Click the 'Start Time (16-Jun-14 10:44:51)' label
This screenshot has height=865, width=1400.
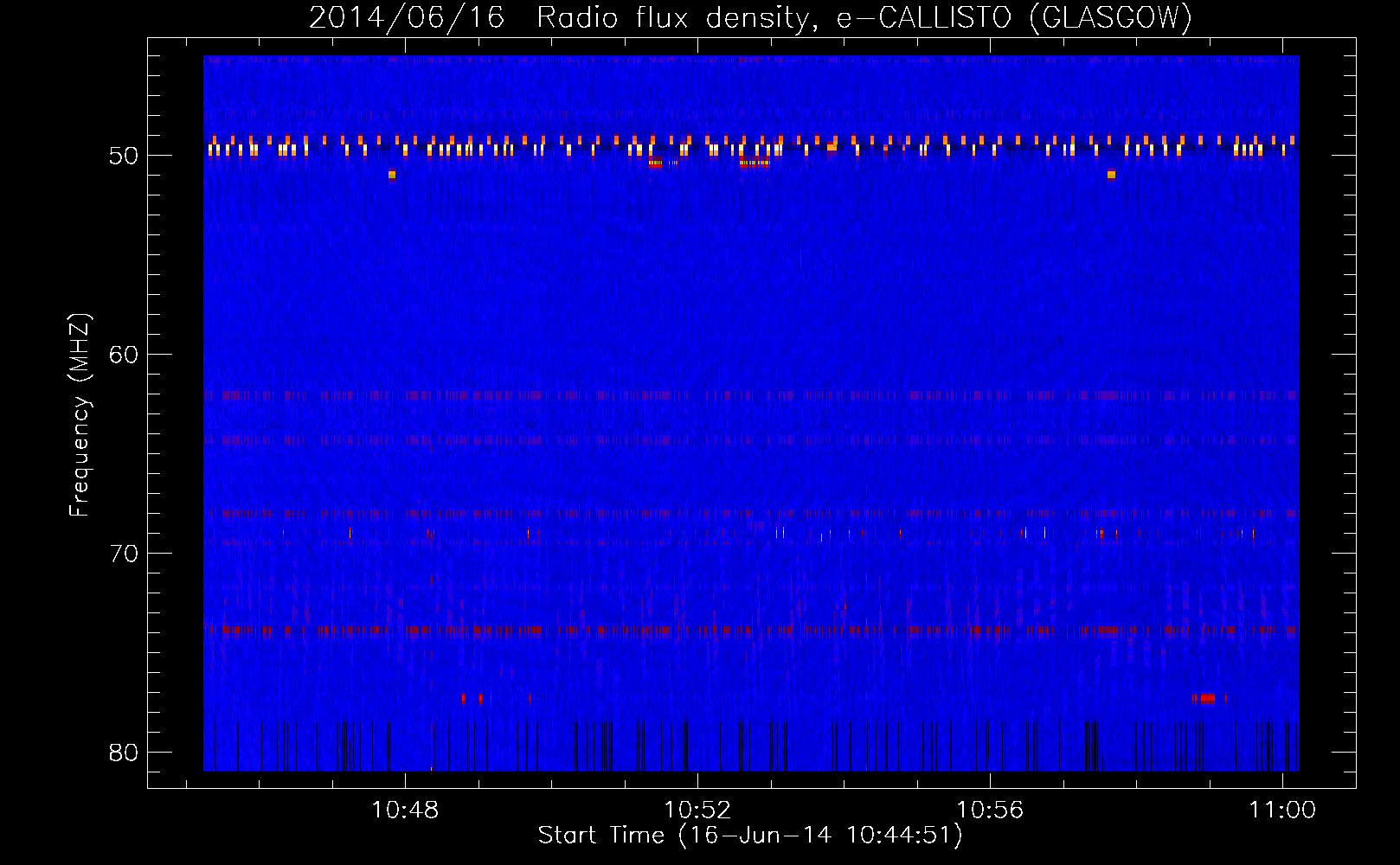[x=750, y=836]
